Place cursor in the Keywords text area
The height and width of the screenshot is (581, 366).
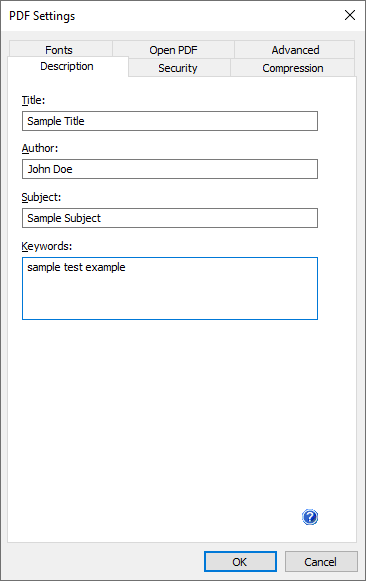(x=170, y=288)
